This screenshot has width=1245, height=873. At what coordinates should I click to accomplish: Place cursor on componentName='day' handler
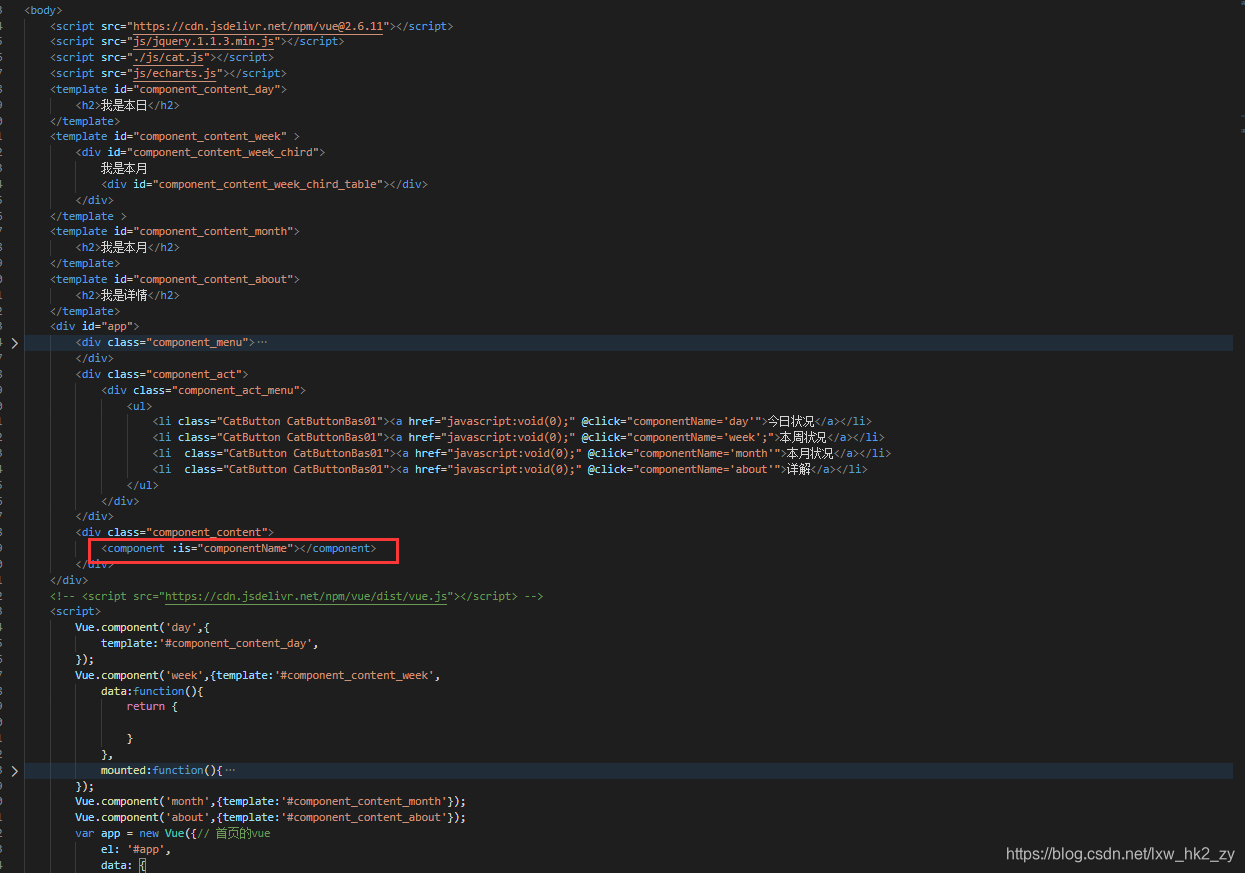click(x=692, y=422)
